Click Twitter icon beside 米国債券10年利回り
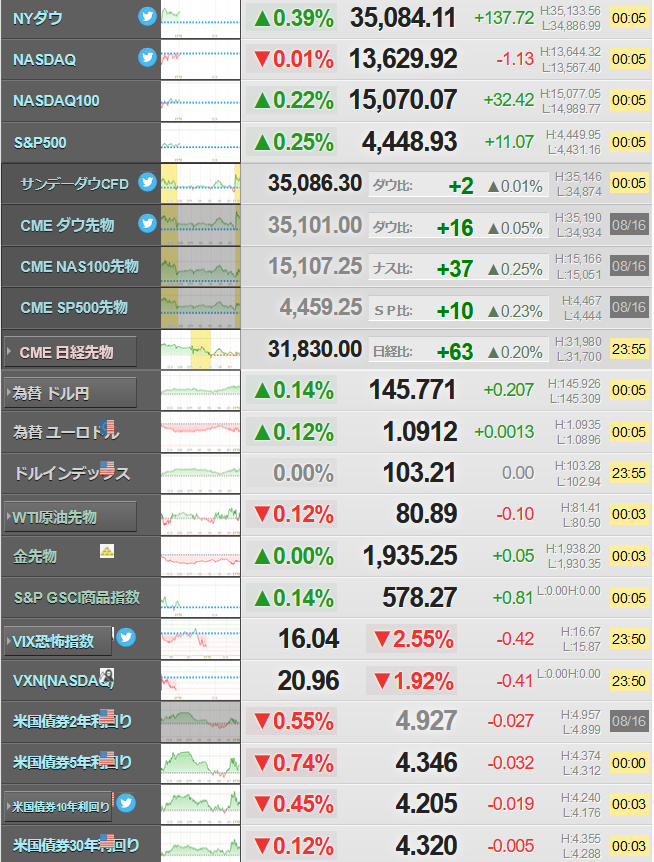The height and width of the screenshot is (862, 654). tap(126, 803)
